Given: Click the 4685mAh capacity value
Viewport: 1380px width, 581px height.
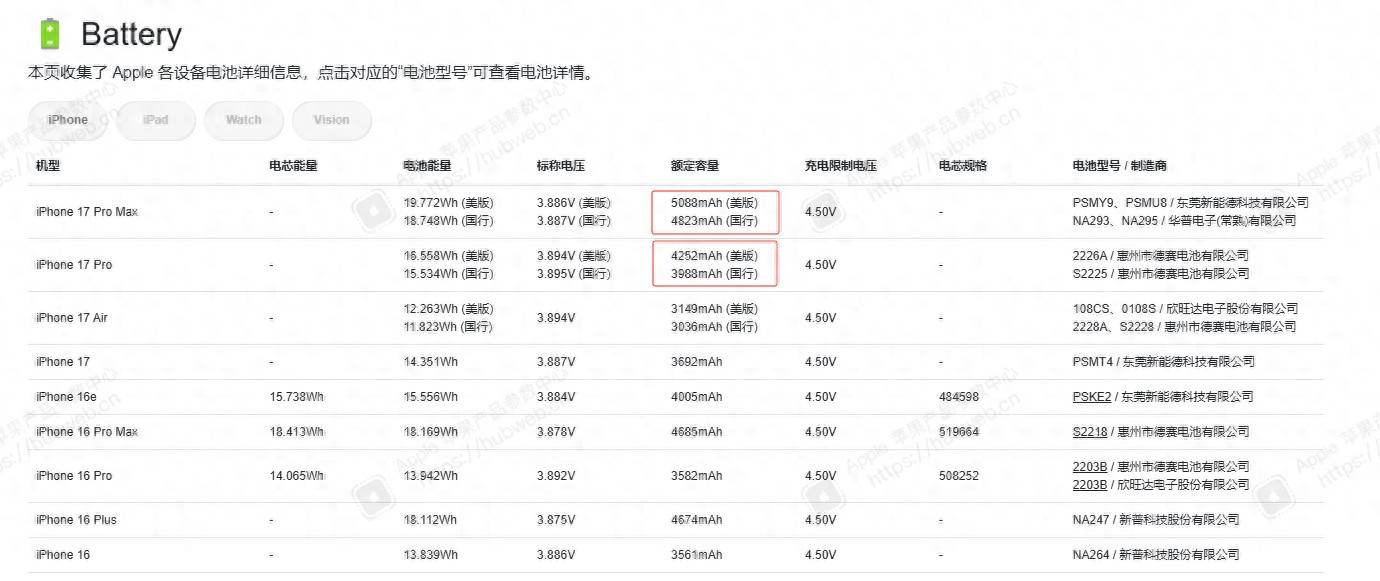Looking at the screenshot, I should [x=696, y=432].
